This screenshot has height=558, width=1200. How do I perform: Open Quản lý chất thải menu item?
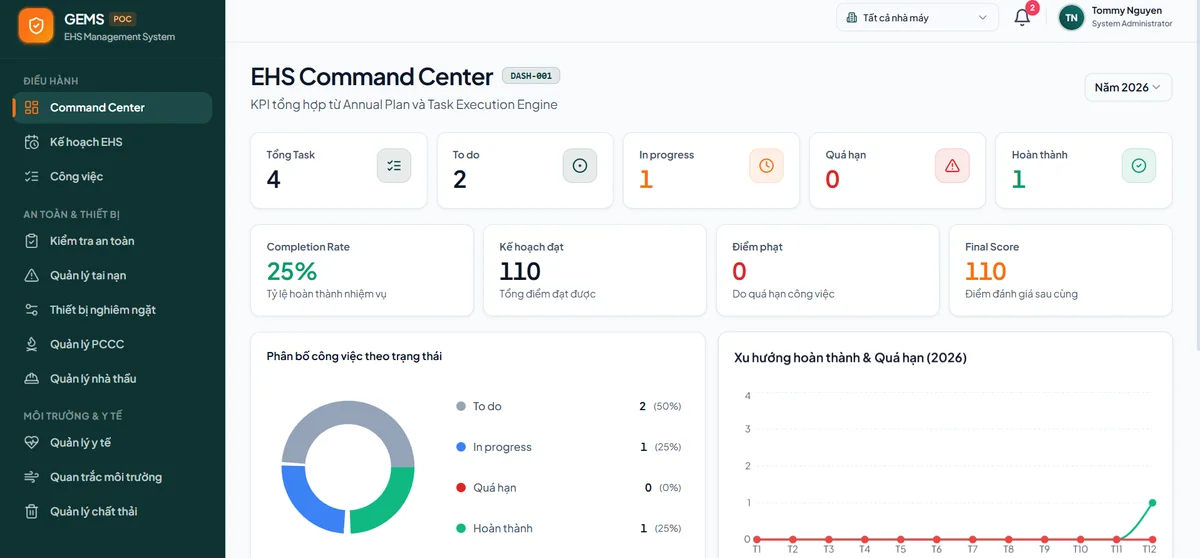click(112, 512)
